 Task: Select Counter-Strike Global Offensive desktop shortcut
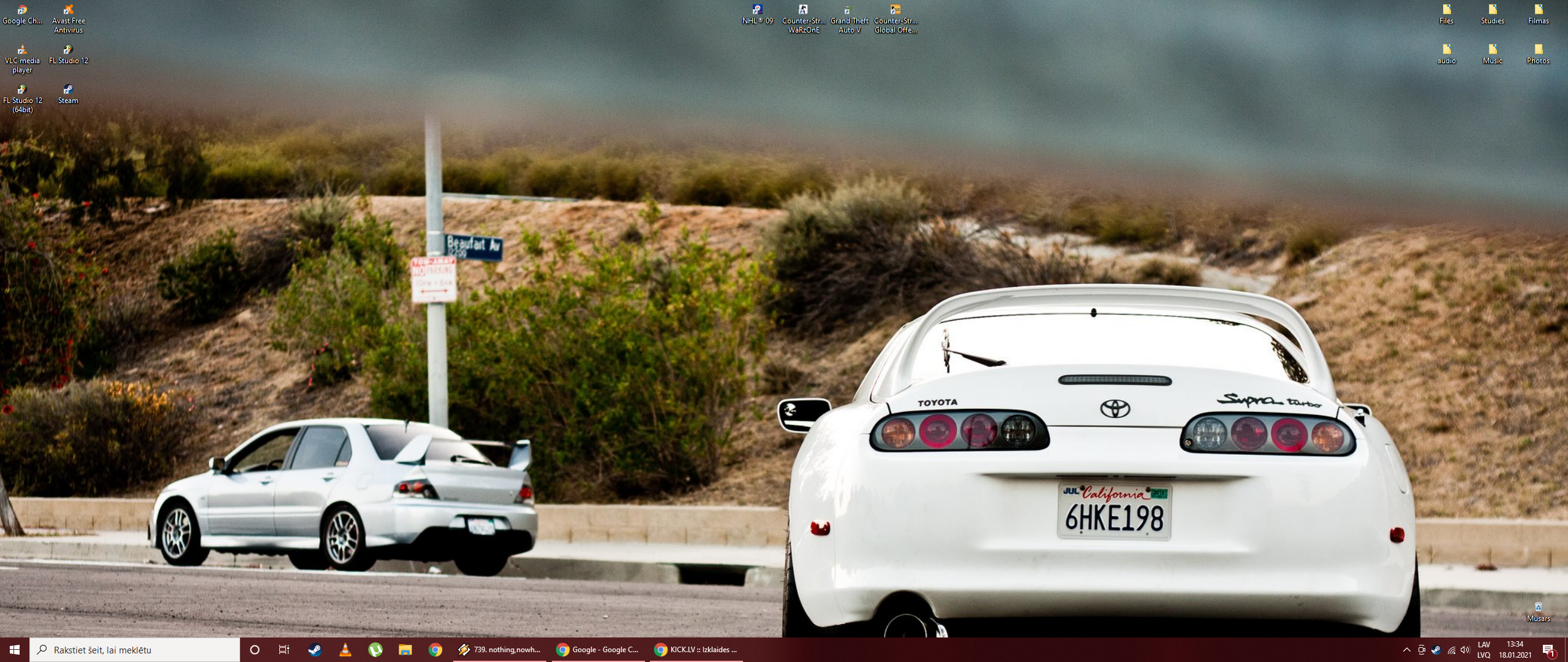(895, 19)
